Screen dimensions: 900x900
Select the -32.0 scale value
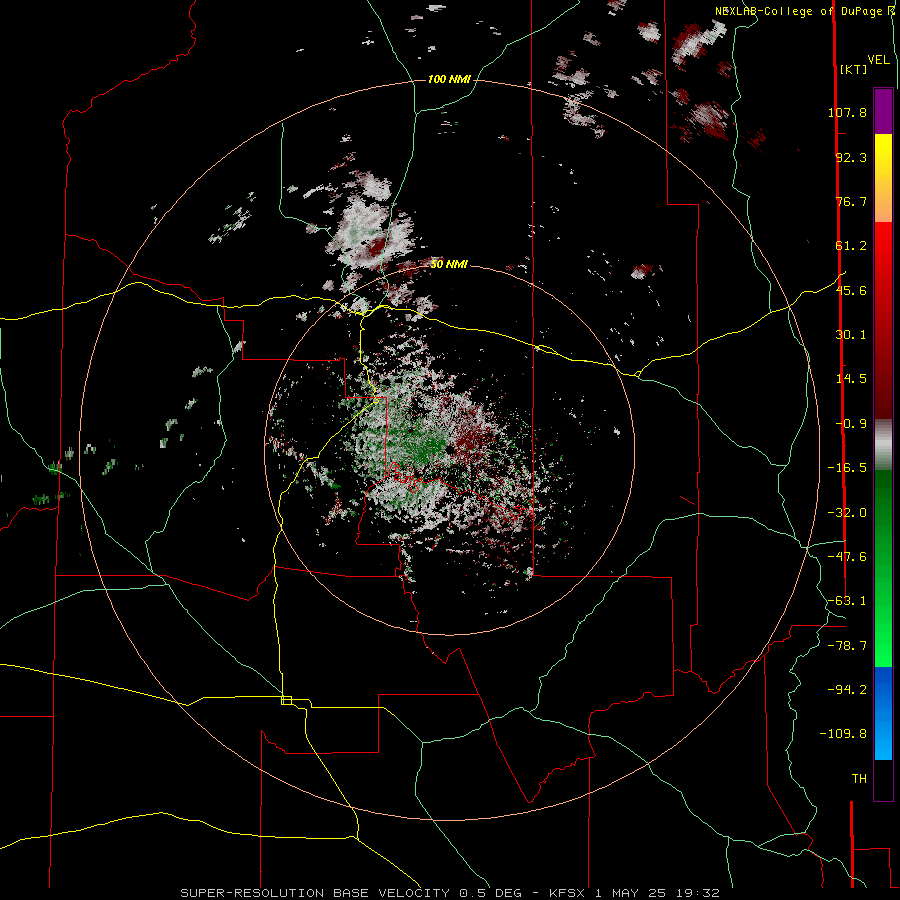(x=847, y=513)
